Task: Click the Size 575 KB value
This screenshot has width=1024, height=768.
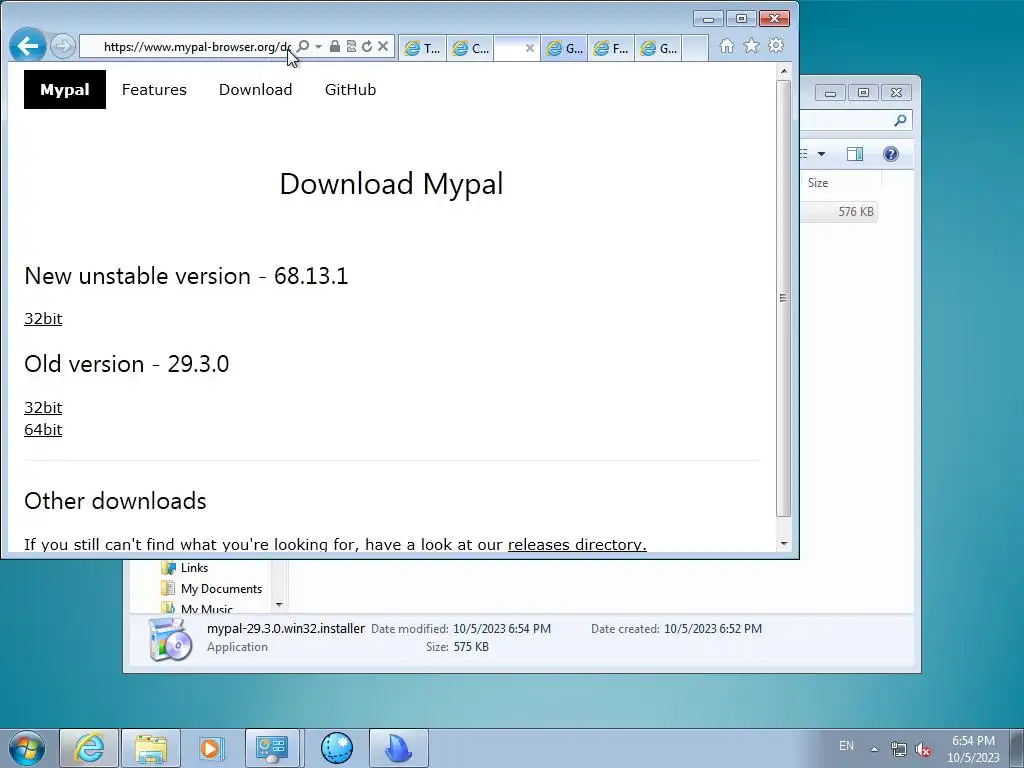Action: tap(471, 647)
